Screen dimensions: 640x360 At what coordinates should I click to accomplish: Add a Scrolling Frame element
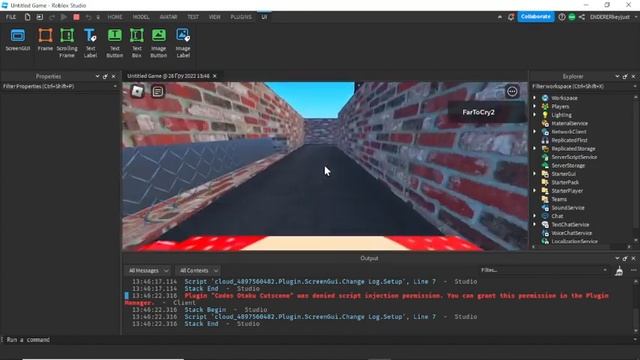67,43
